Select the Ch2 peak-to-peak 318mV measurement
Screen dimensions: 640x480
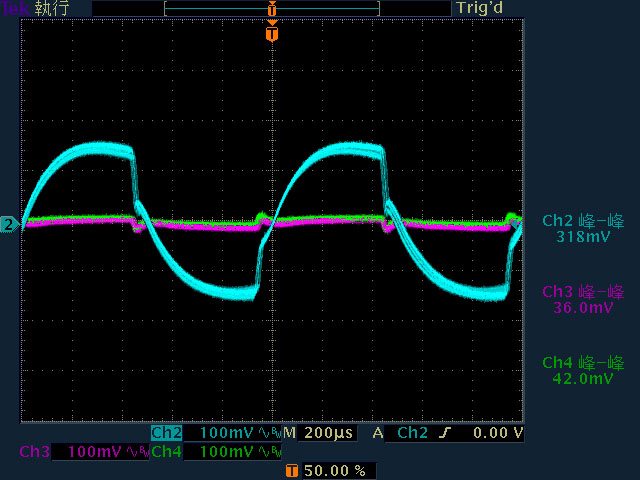click(x=583, y=229)
